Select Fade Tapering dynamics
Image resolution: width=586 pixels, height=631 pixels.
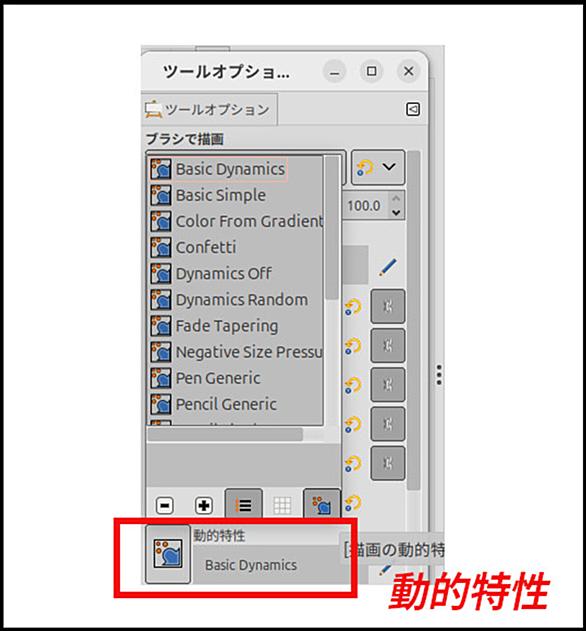point(235,326)
